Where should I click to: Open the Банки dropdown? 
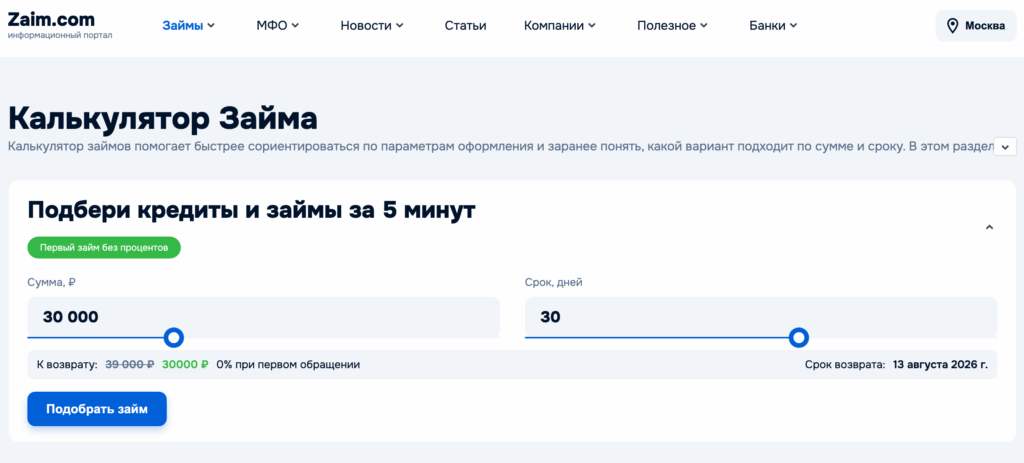pyautogui.click(x=773, y=26)
